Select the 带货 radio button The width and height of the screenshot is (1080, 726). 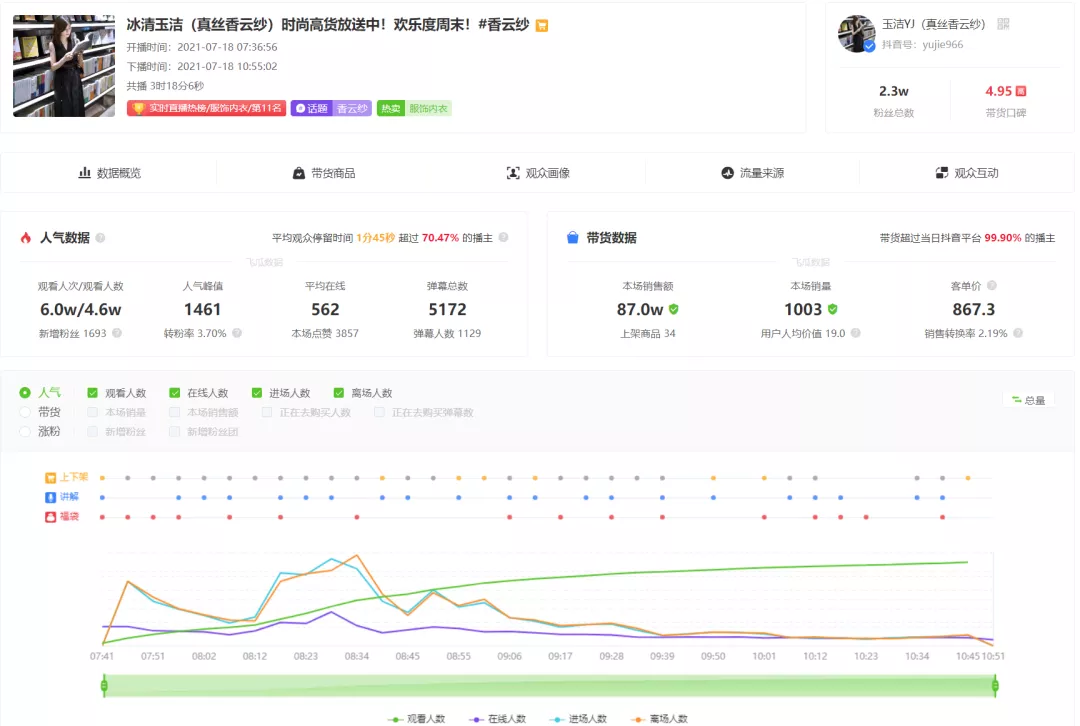tap(25, 412)
